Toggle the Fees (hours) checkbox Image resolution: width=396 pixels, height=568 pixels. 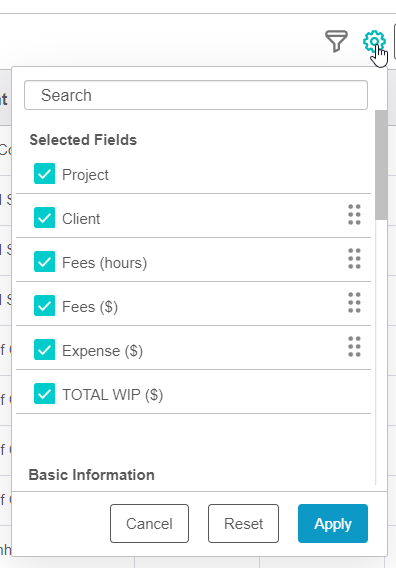tap(45, 262)
